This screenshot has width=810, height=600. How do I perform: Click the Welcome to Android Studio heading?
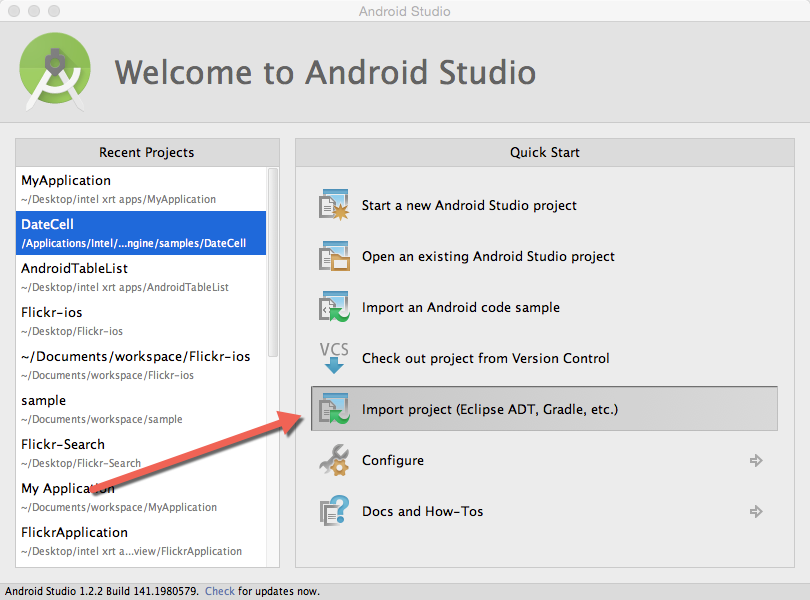pyautogui.click(x=325, y=72)
